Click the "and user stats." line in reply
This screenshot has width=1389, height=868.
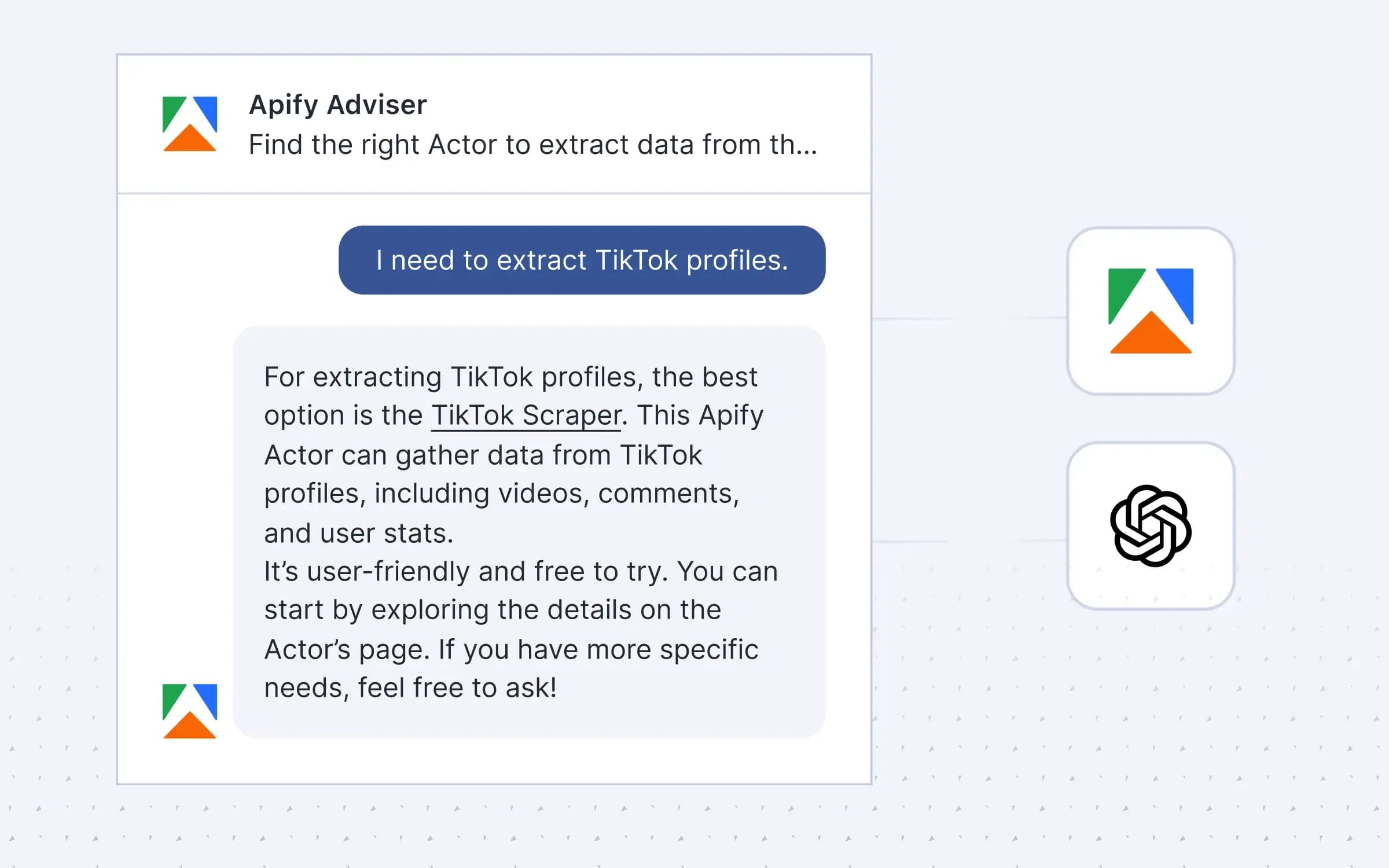(x=359, y=534)
